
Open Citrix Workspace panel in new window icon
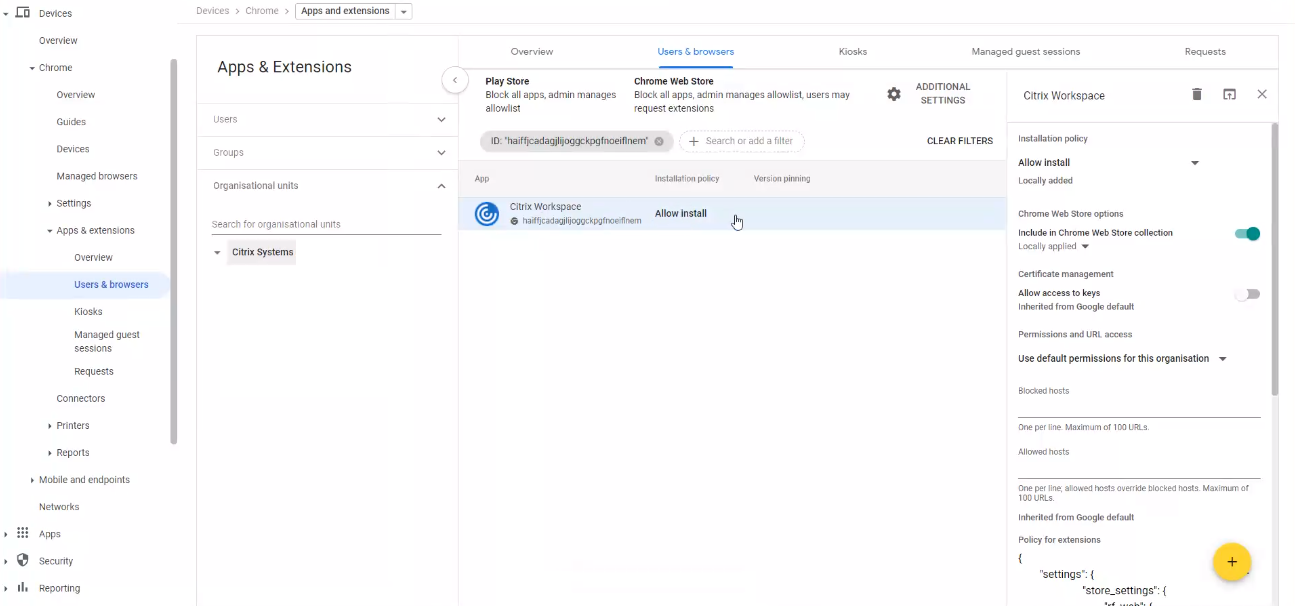[1229, 94]
